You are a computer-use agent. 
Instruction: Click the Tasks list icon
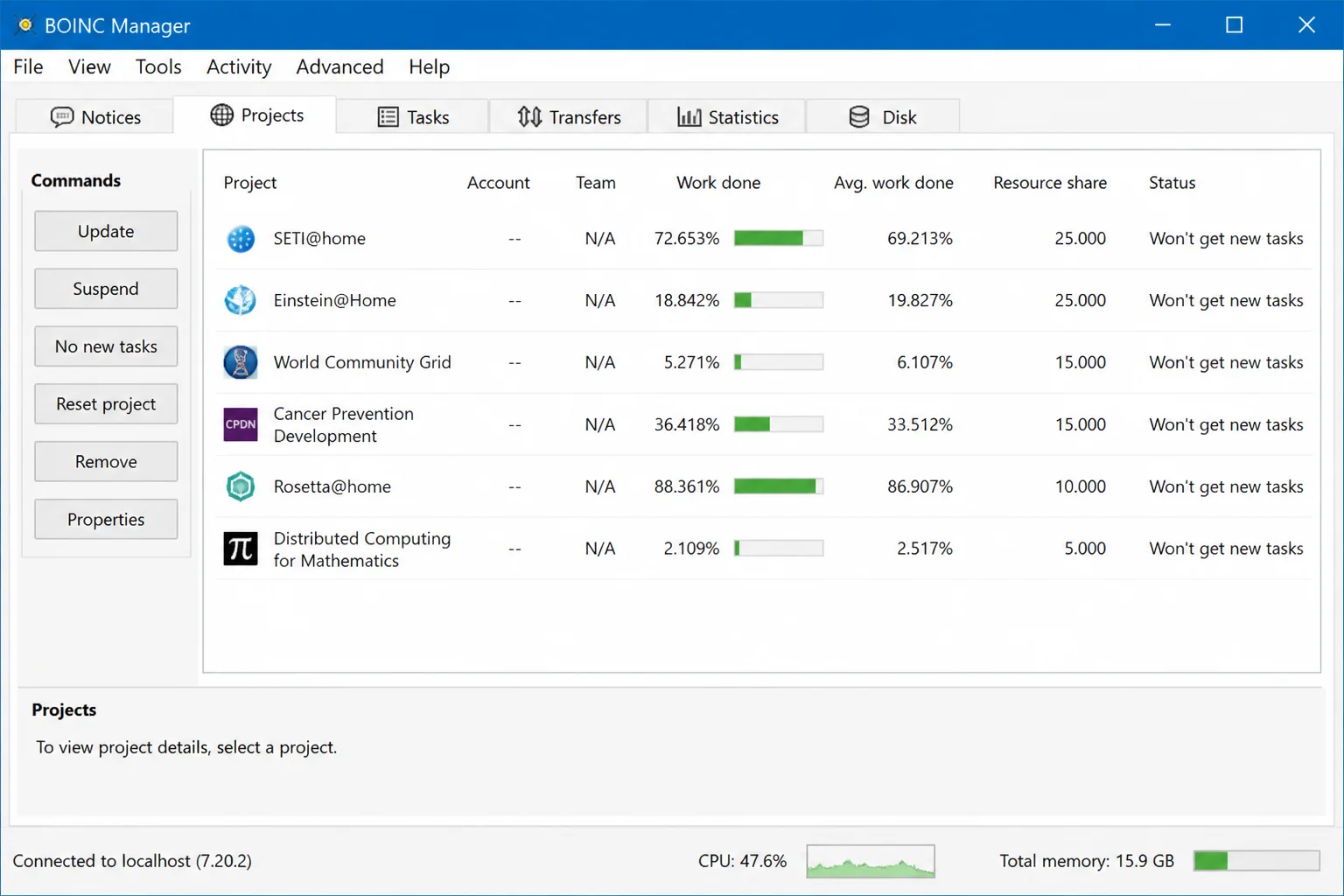pyautogui.click(x=388, y=117)
